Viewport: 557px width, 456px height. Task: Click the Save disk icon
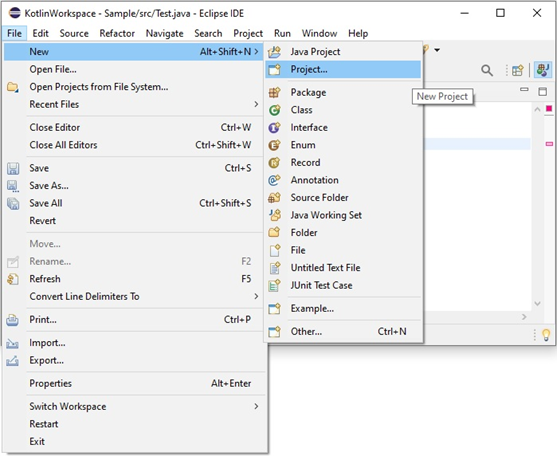click(x=13, y=168)
